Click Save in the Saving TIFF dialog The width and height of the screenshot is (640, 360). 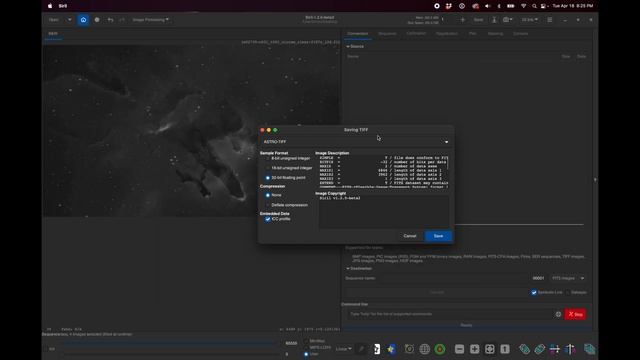coord(438,236)
